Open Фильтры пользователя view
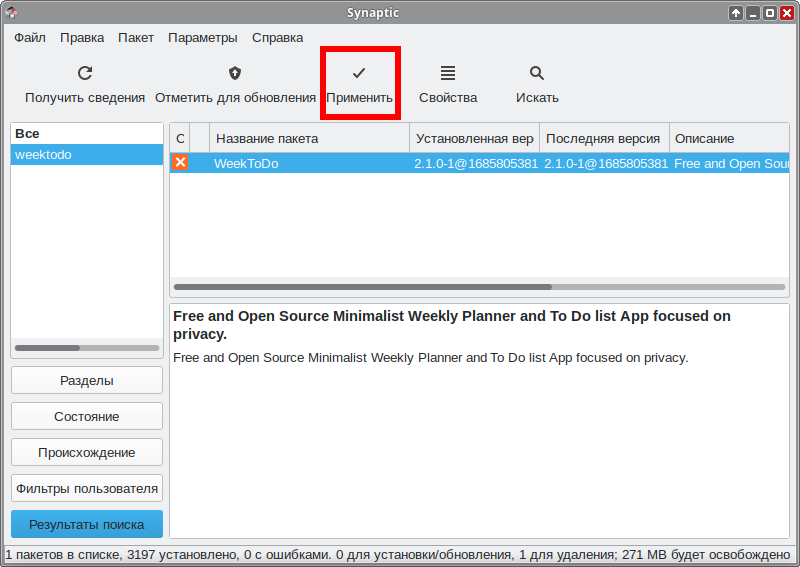The width and height of the screenshot is (800, 567). pyautogui.click(x=87, y=488)
